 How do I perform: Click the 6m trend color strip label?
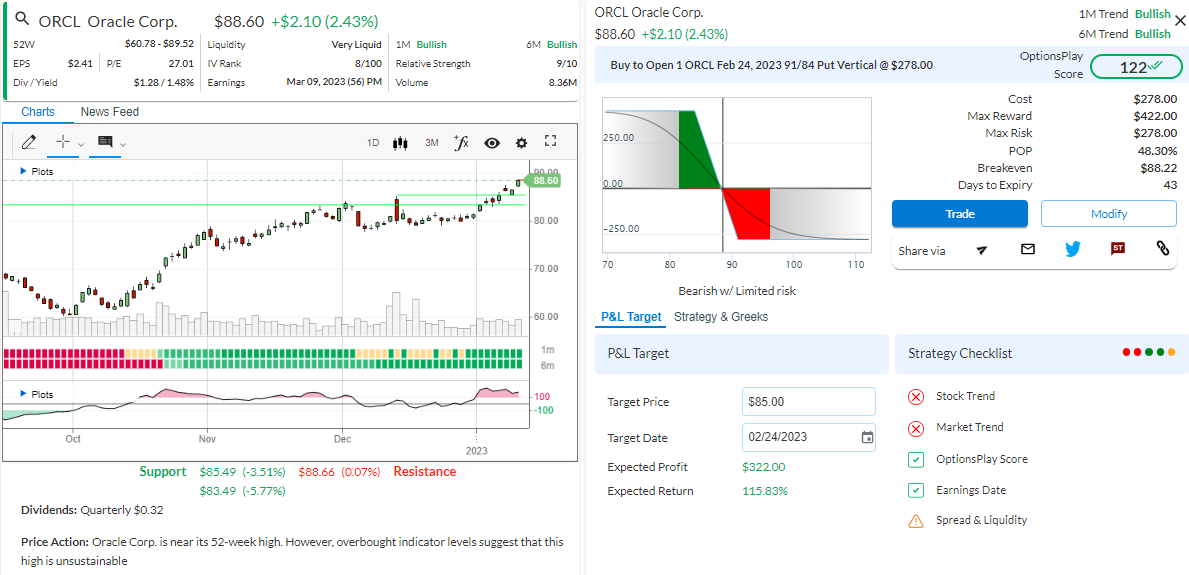pos(547,366)
